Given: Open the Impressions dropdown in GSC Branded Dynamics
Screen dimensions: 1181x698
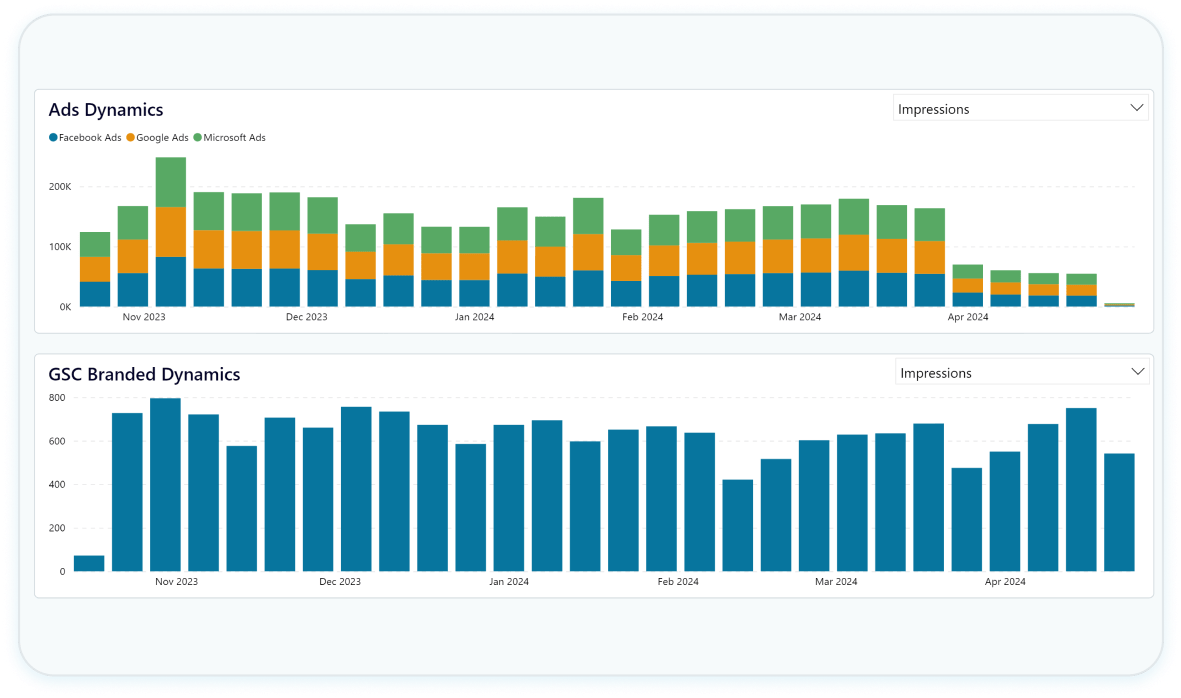Looking at the screenshot, I should coord(1020,371).
